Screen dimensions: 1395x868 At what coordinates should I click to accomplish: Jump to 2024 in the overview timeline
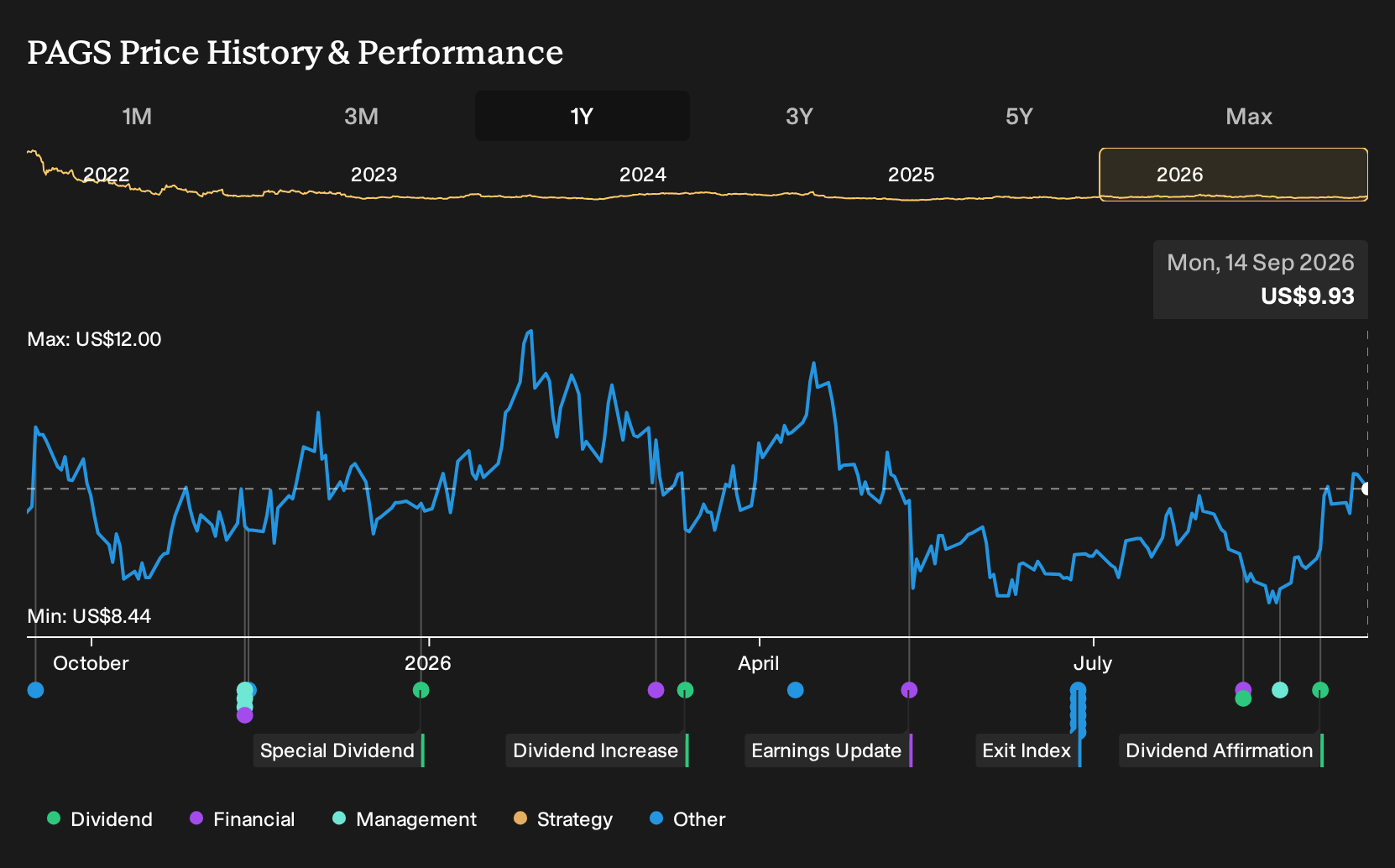point(642,175)
